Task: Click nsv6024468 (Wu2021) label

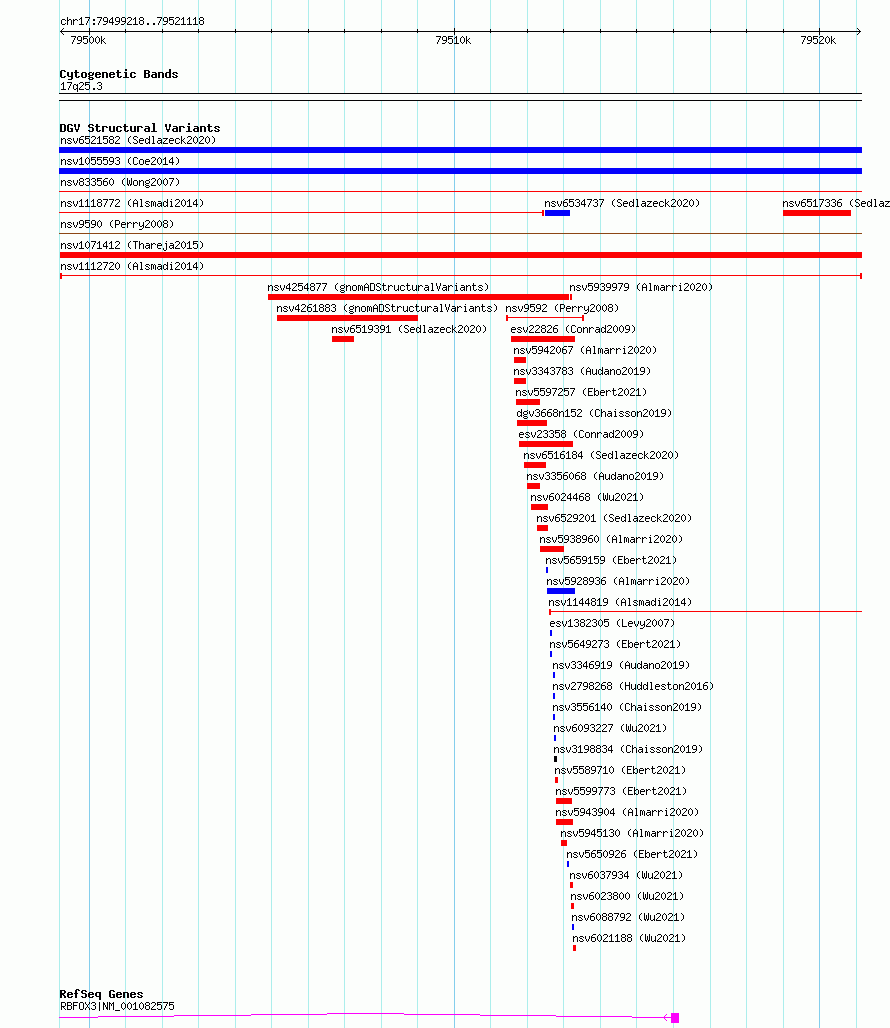Action: [x=587, y=496]
